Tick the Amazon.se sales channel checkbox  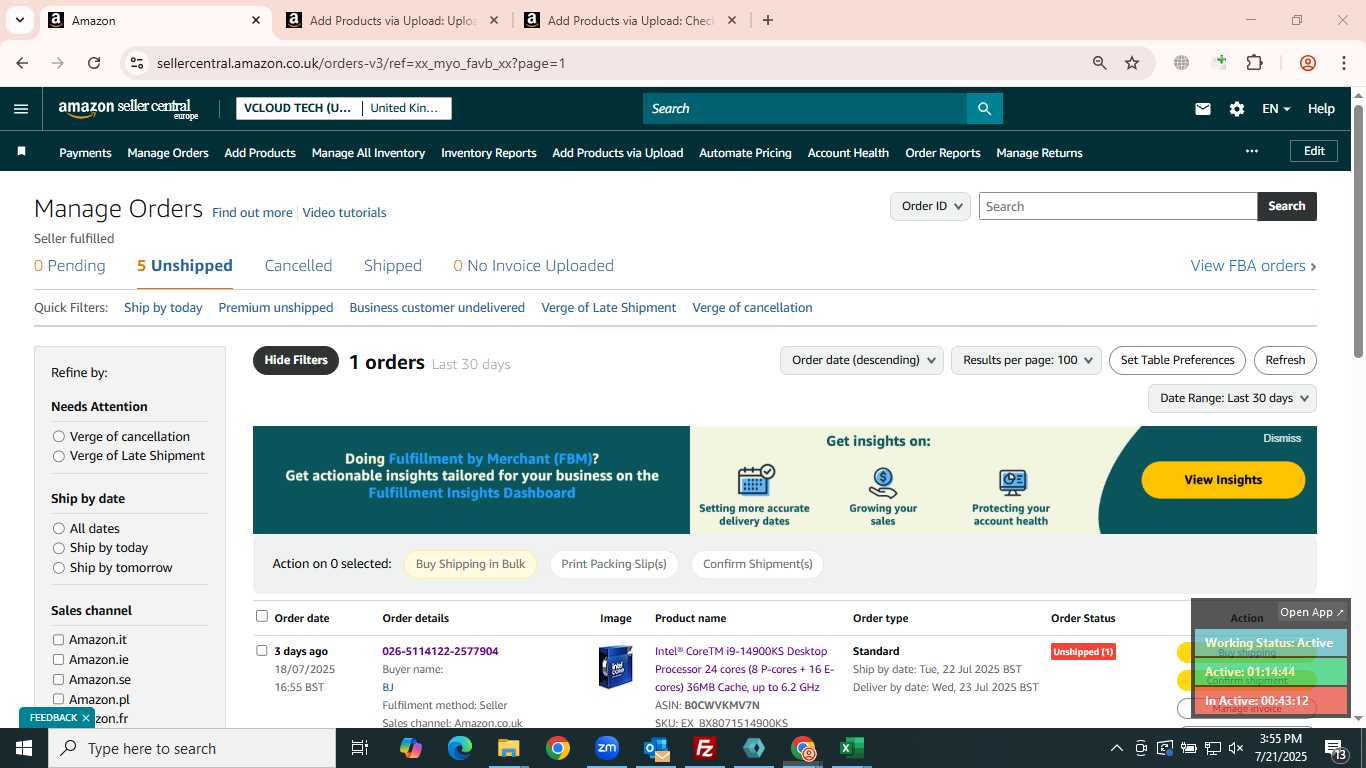pyautogui.click(x=58, y=680)
